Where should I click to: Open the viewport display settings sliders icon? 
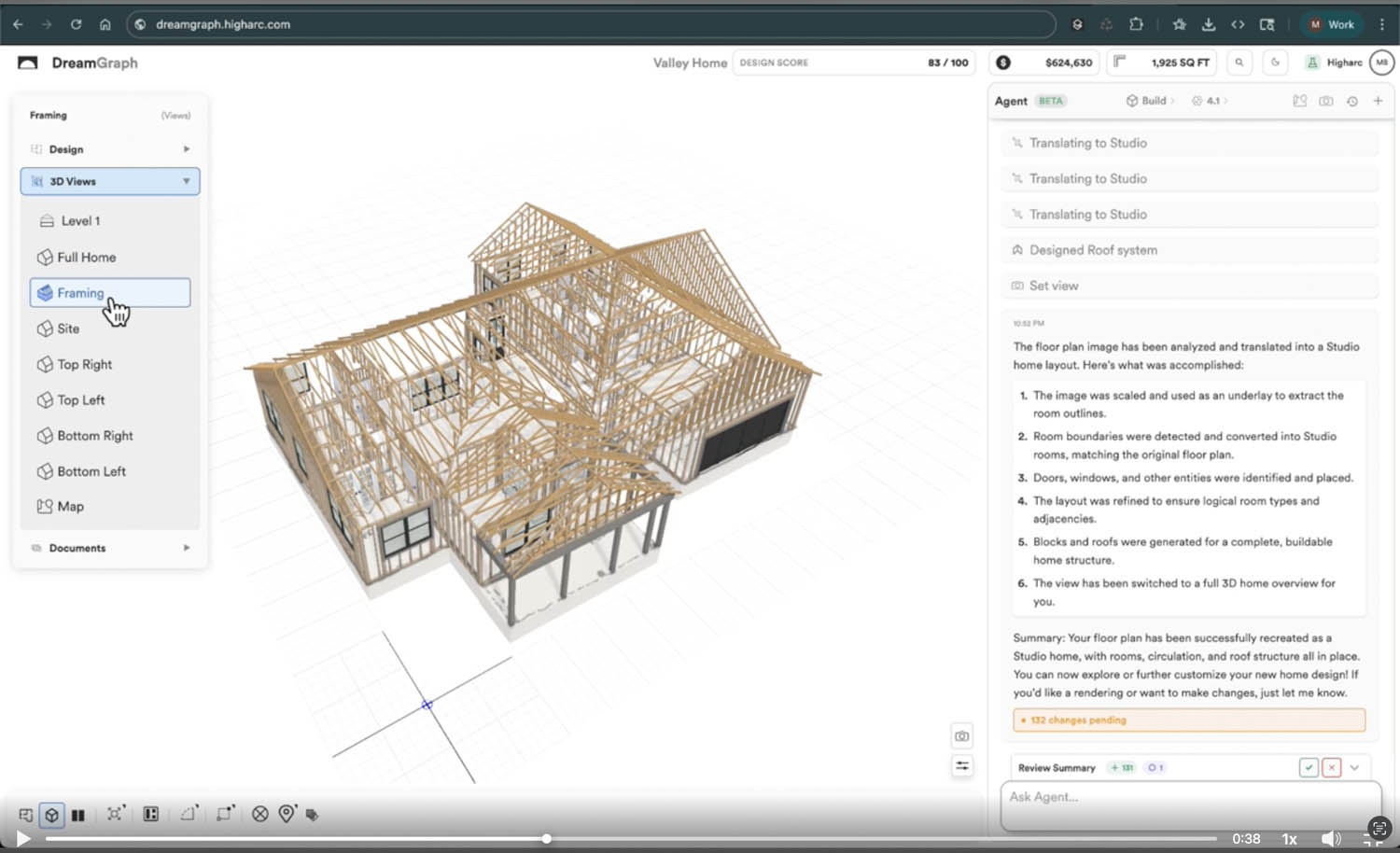coord(961,766)
